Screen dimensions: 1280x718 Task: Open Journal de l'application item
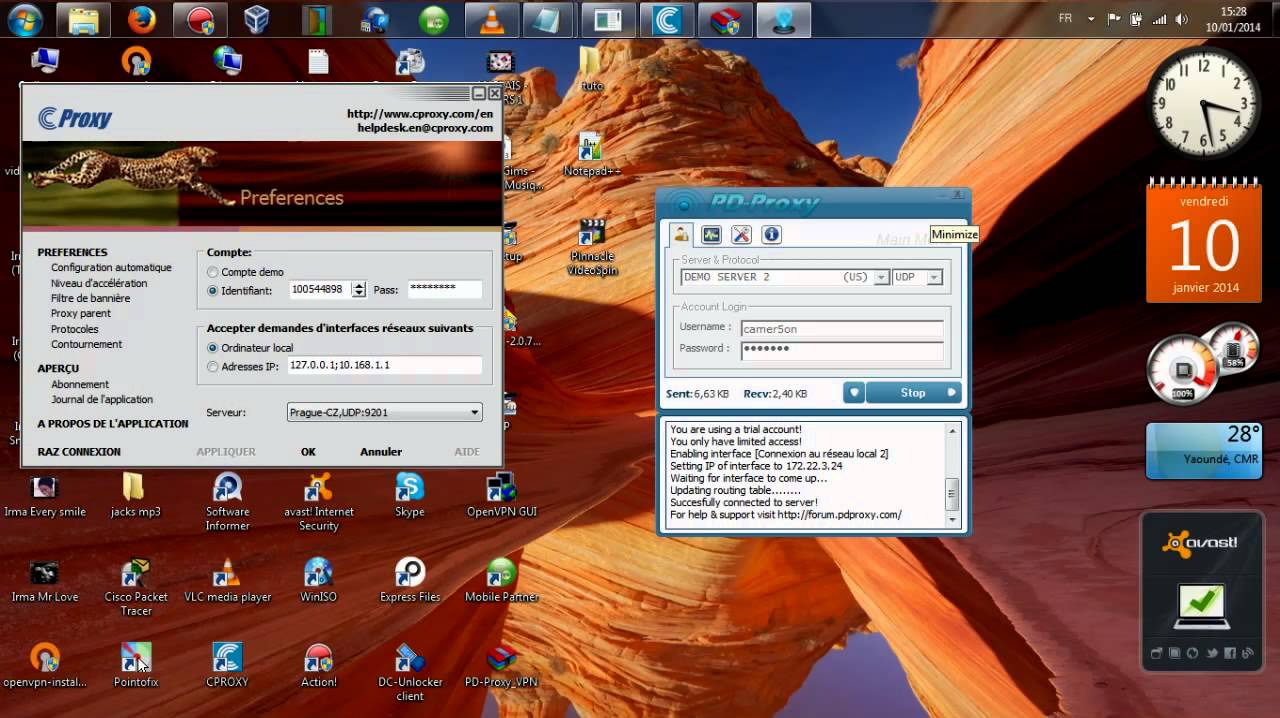click(102, 399)
